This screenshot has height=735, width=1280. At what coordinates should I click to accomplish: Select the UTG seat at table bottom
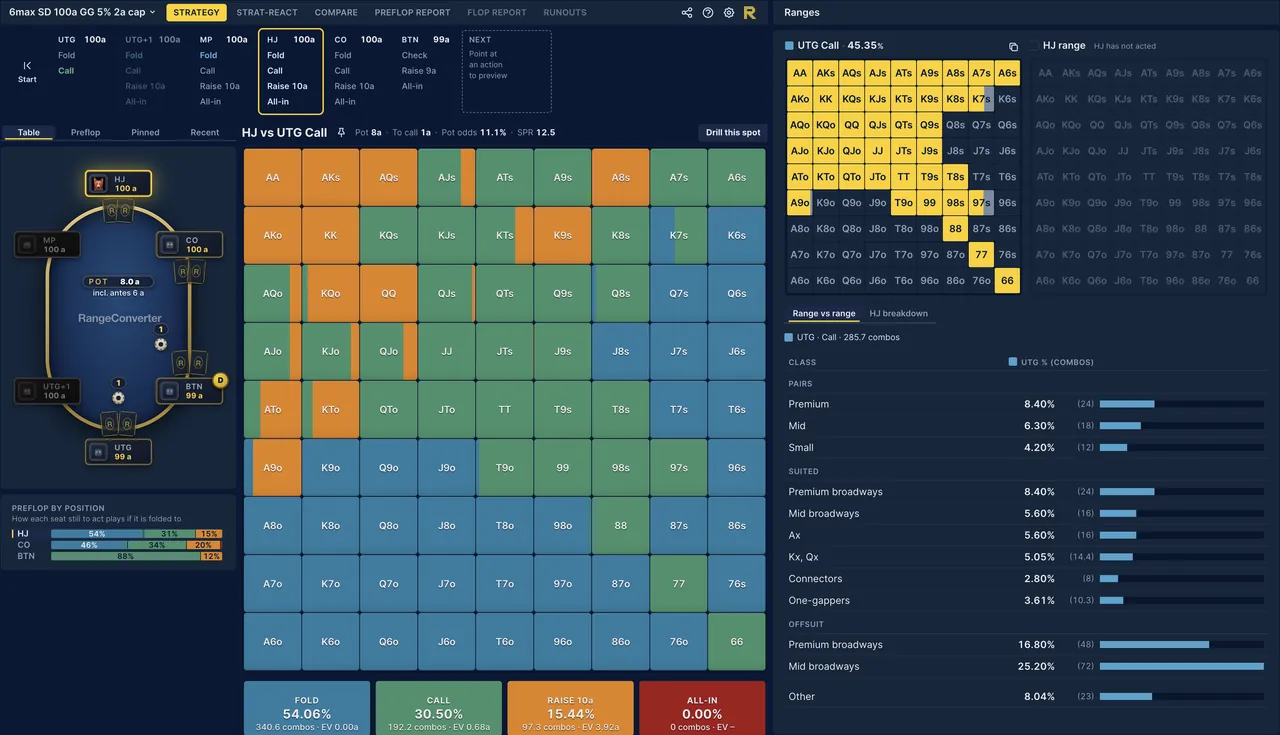click(x=118, y=452)
